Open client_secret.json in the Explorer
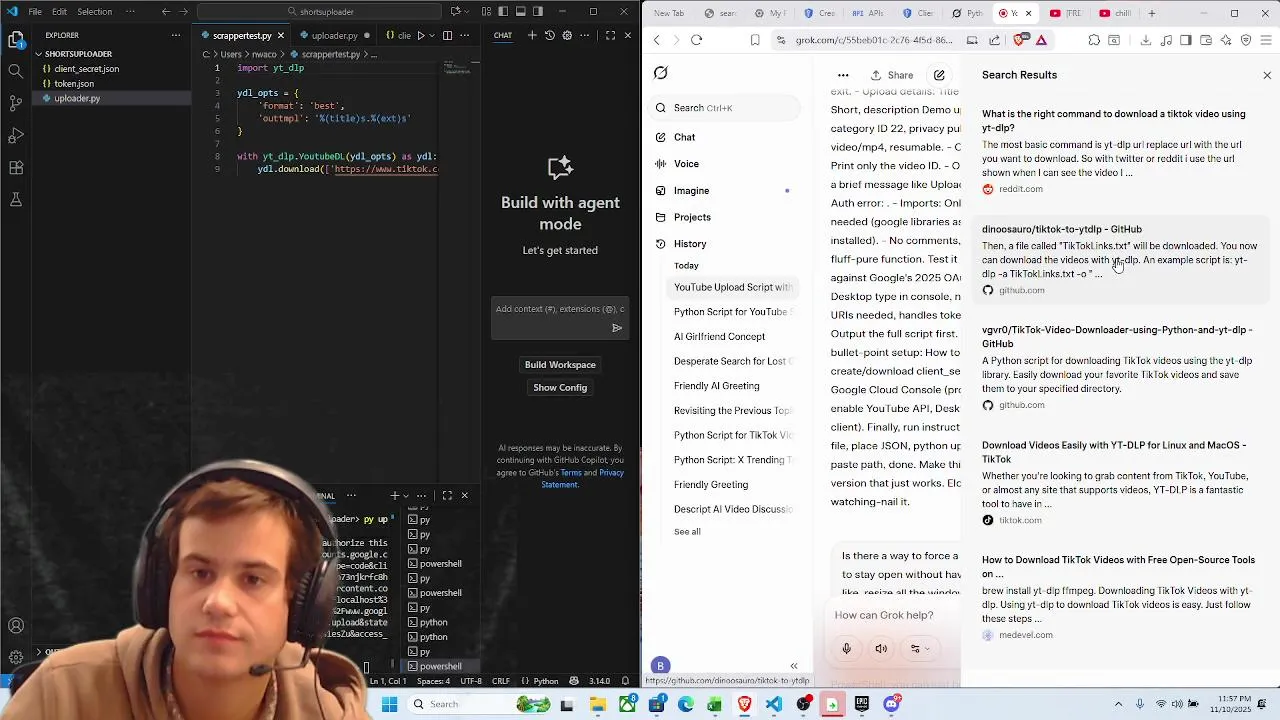1280x720 pixels. tap(86, 69)
